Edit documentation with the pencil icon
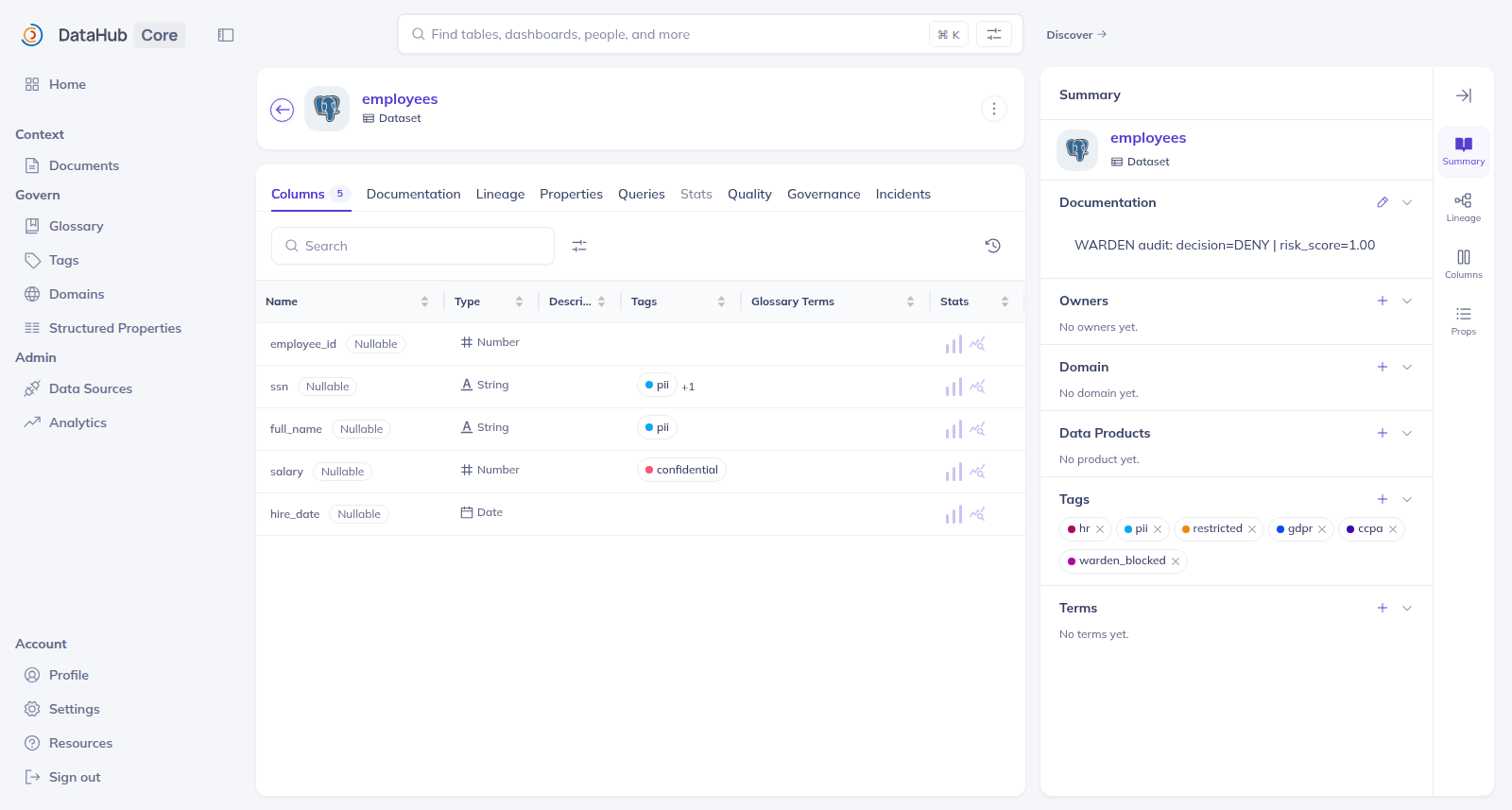This screenshot has height=810, width=1512. [1383, 202]
